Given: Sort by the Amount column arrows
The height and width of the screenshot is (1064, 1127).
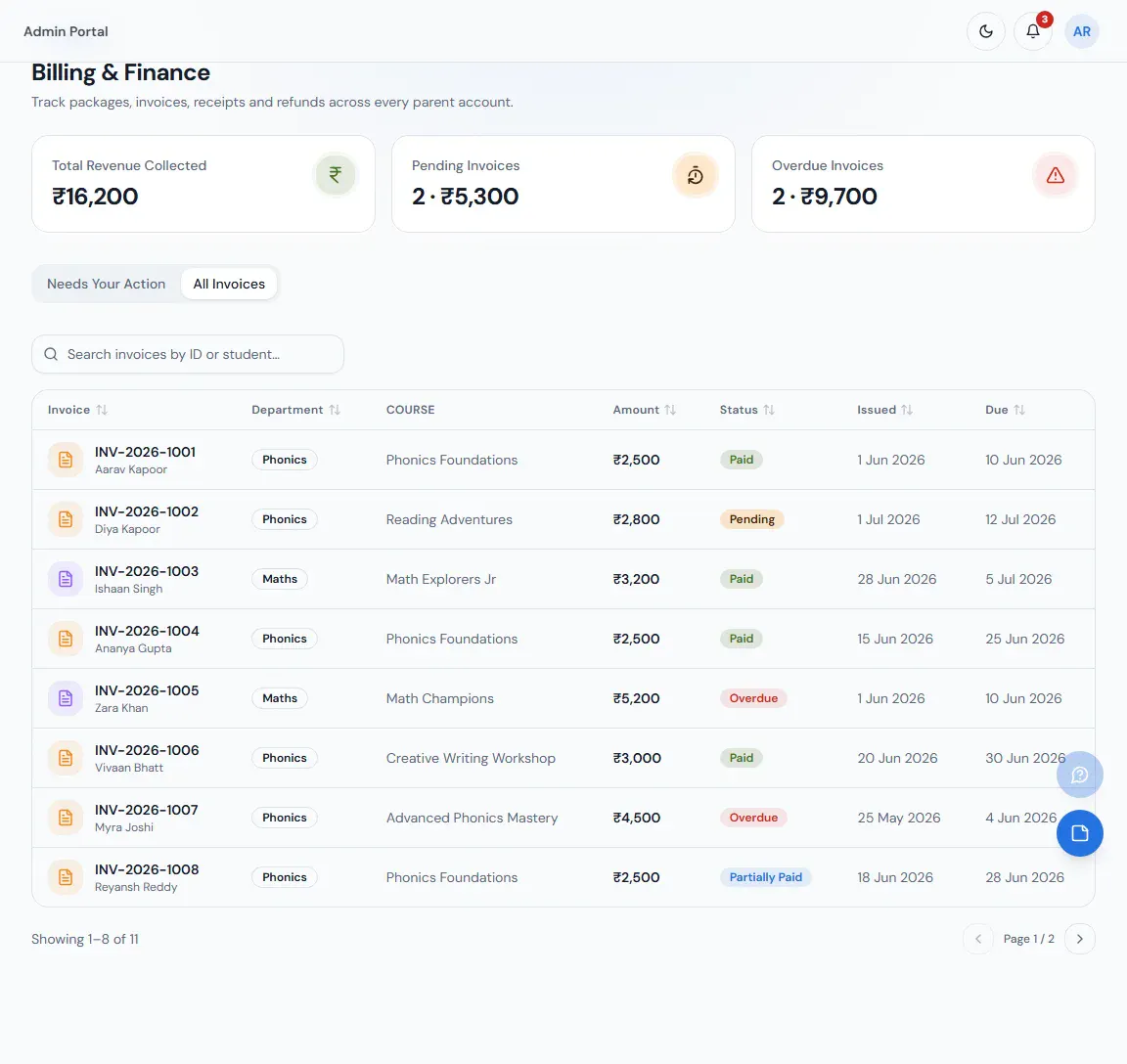Looking at the screenshot, I should 670,410.
